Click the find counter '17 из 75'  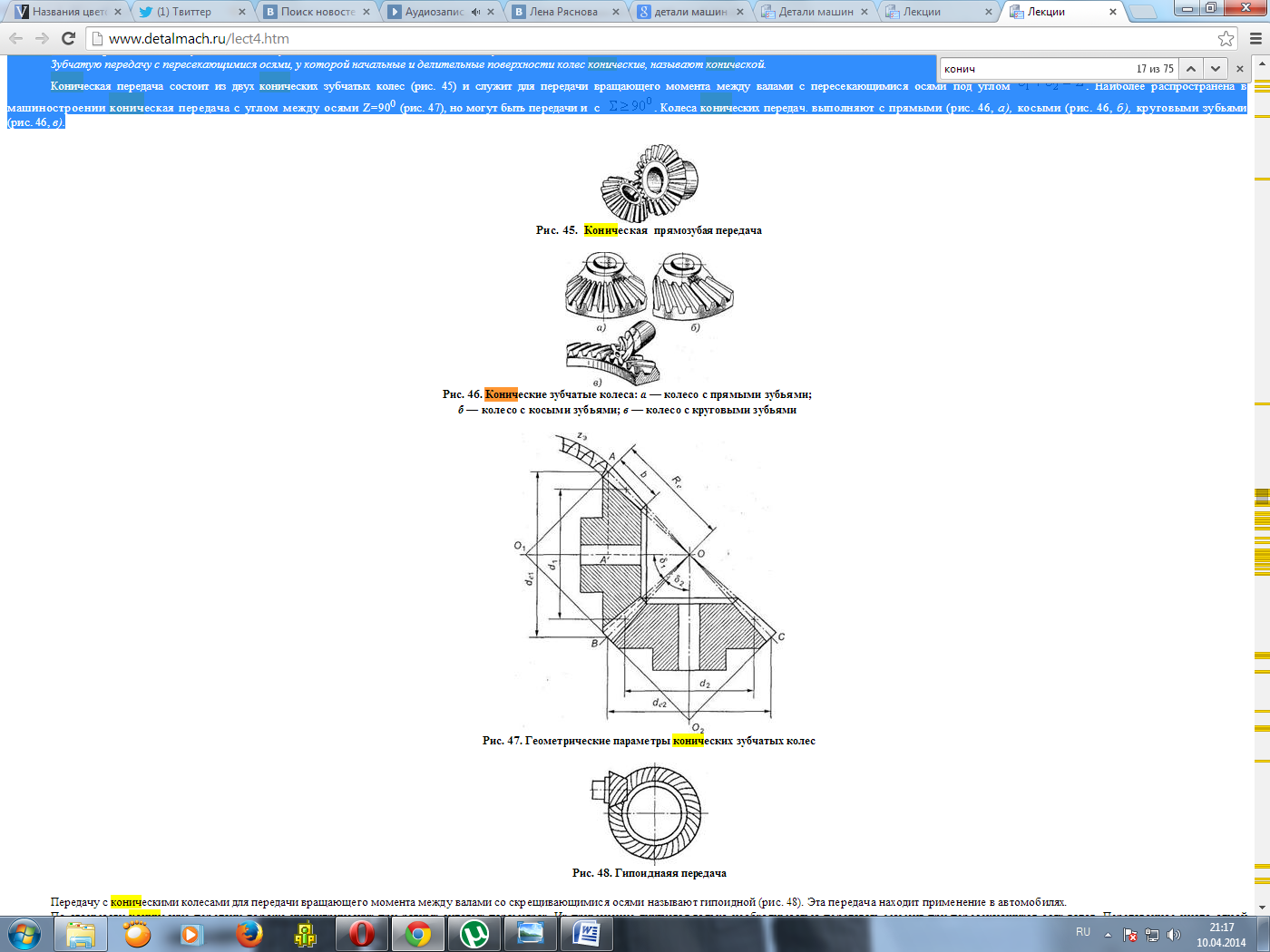coord(1155,69)
